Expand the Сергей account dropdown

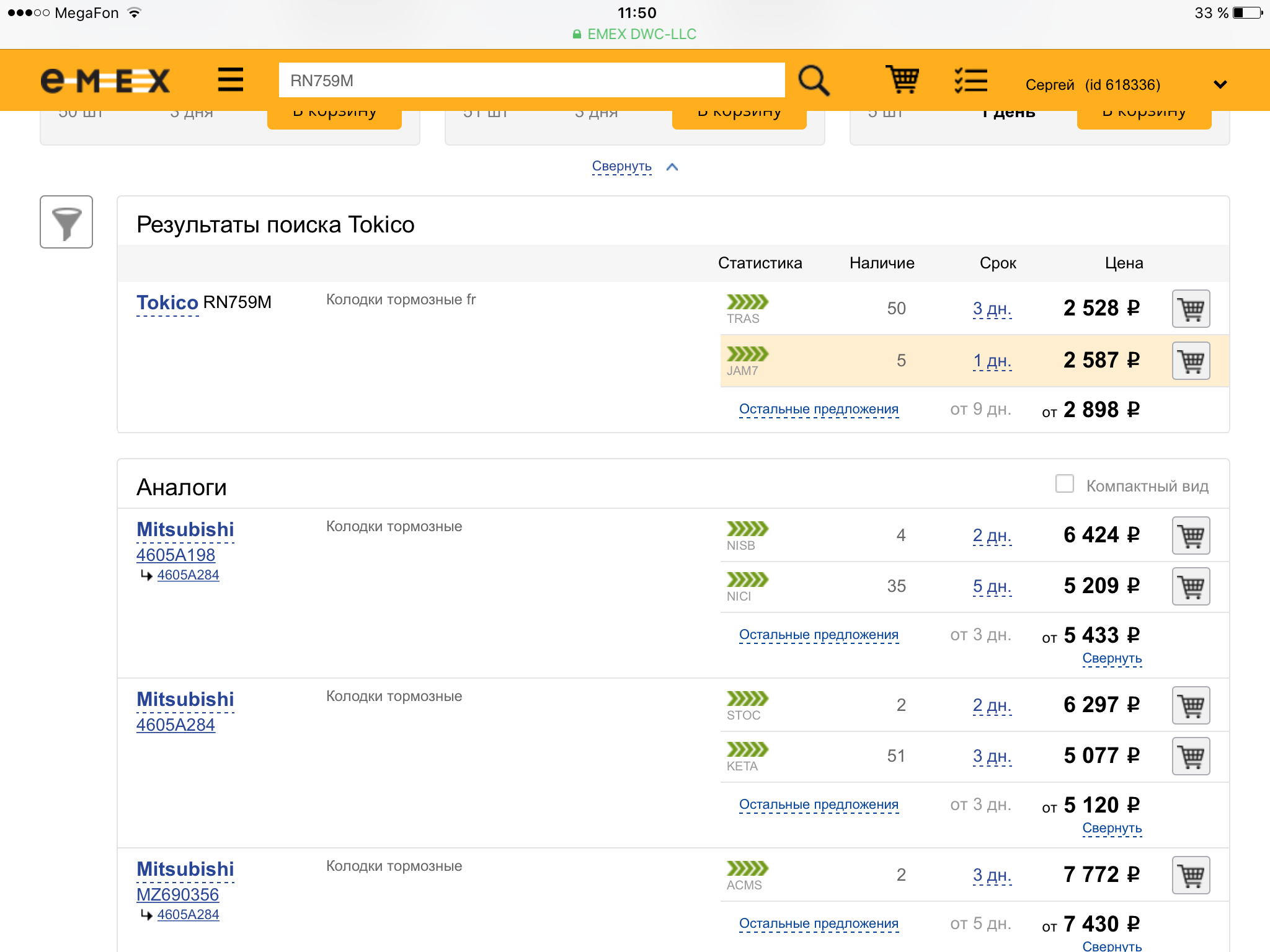pos(1220,85)
